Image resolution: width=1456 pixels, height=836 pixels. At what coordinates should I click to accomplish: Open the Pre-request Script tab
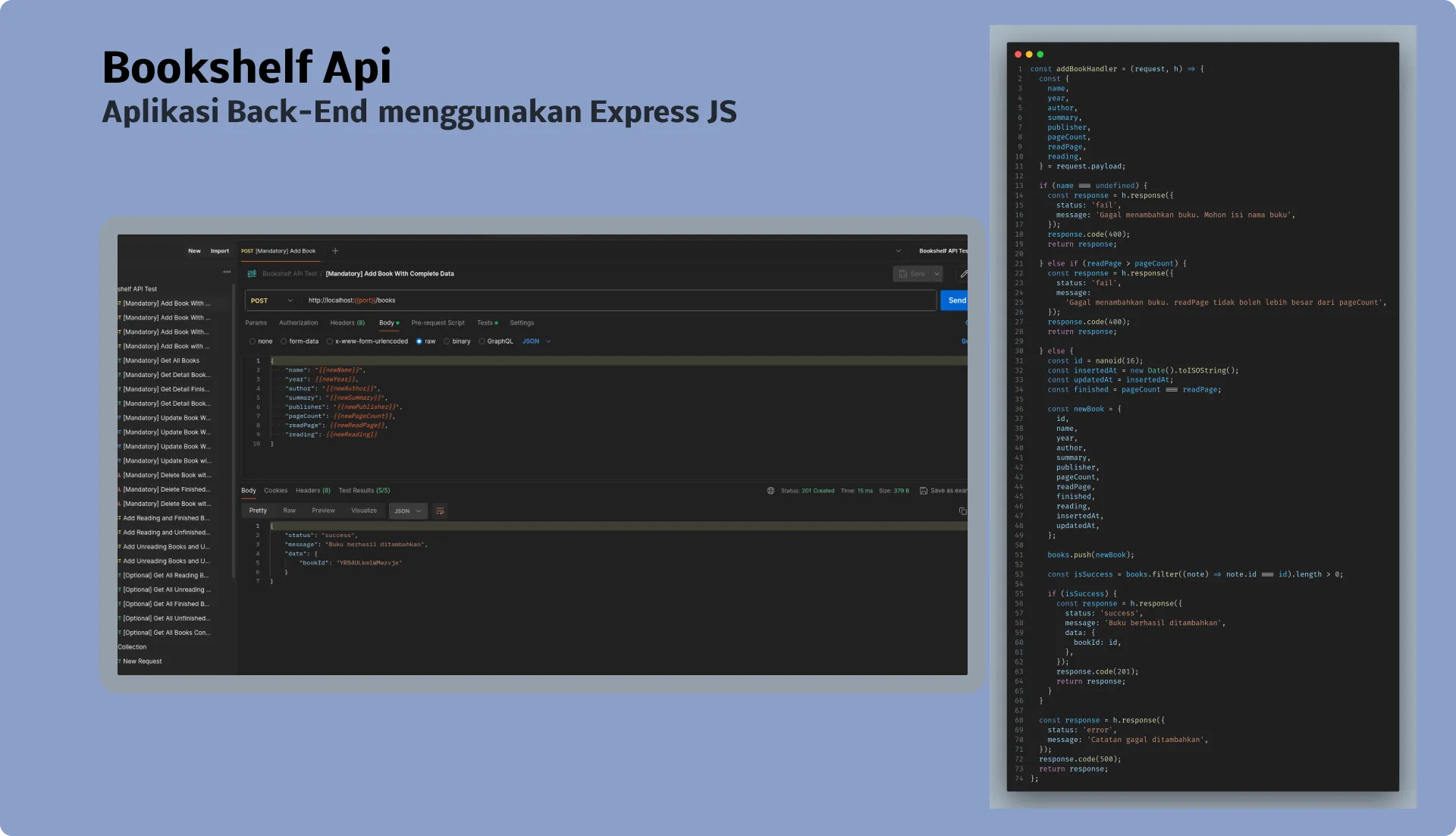438,323
